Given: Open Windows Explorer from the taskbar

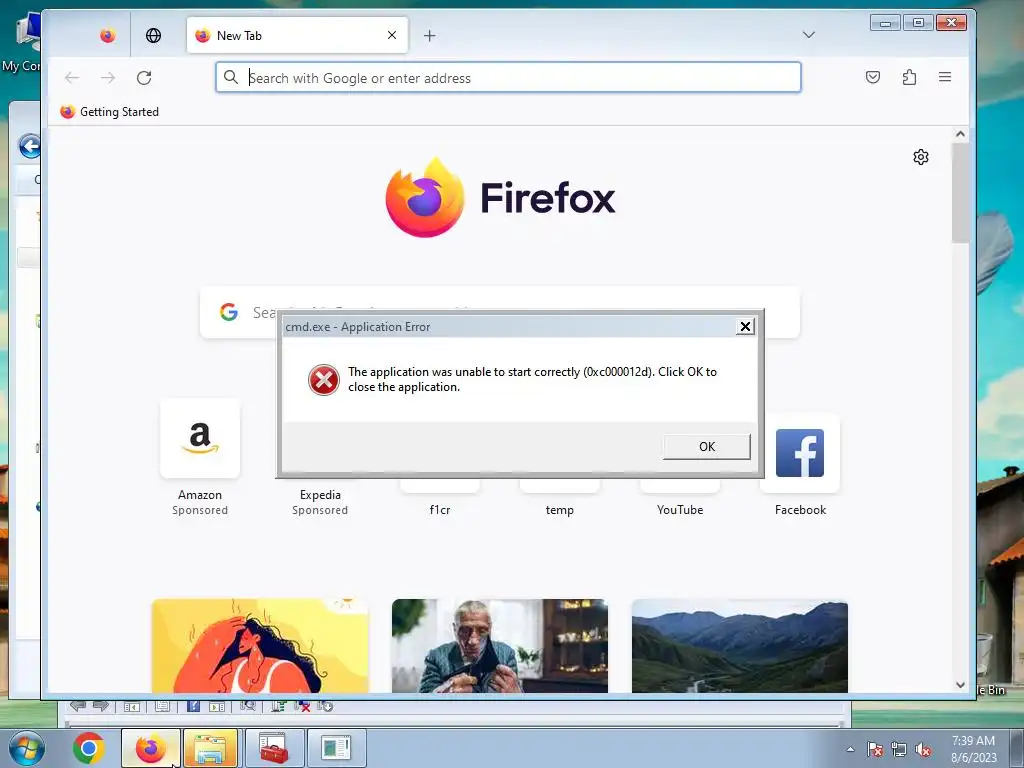Looking at the screenshot, I should (x=210, y=748).
